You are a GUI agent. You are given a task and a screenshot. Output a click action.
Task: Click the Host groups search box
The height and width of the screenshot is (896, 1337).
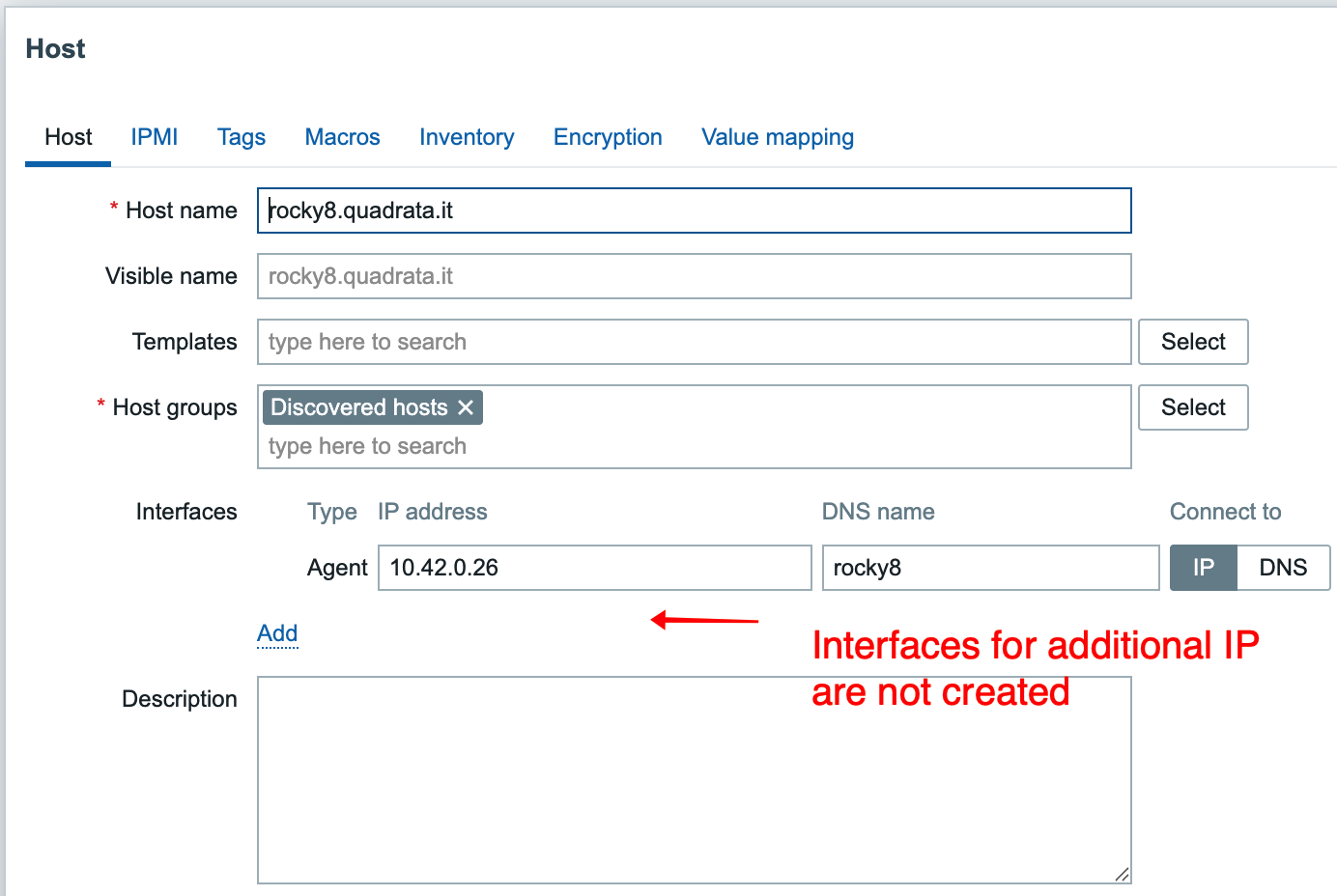(x=694, y=446)
